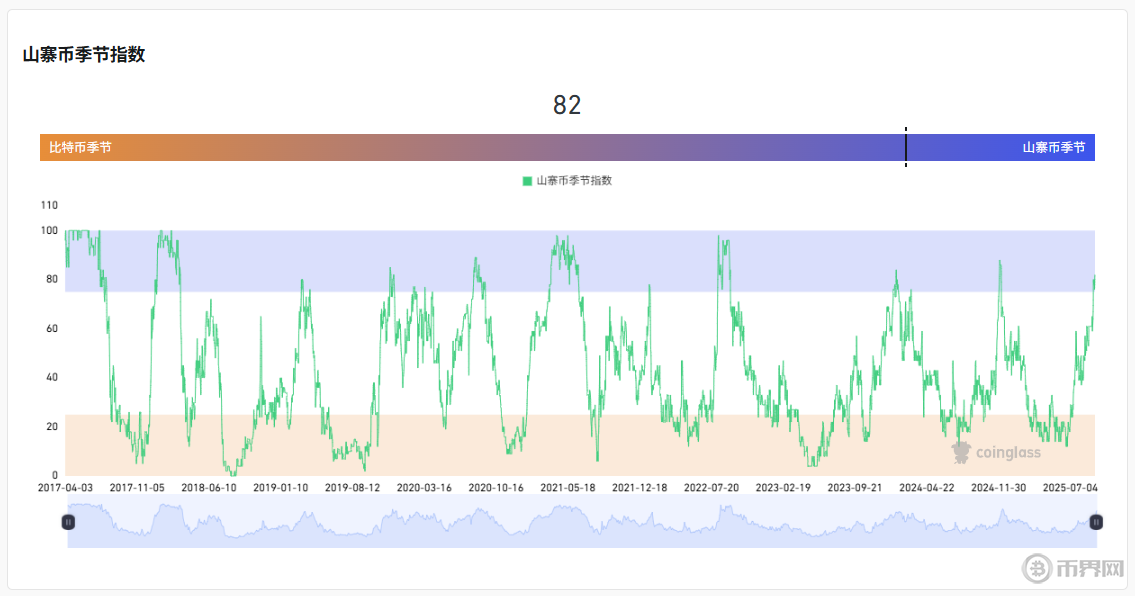Click the 2019-08-12 date axis label
This screenshot has height=596, width=1135.
click(x=353, y=488)
